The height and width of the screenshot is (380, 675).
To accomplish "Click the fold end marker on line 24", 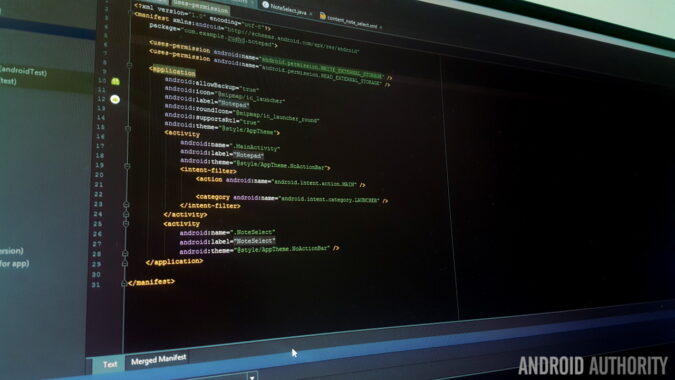I will [126, 214].
